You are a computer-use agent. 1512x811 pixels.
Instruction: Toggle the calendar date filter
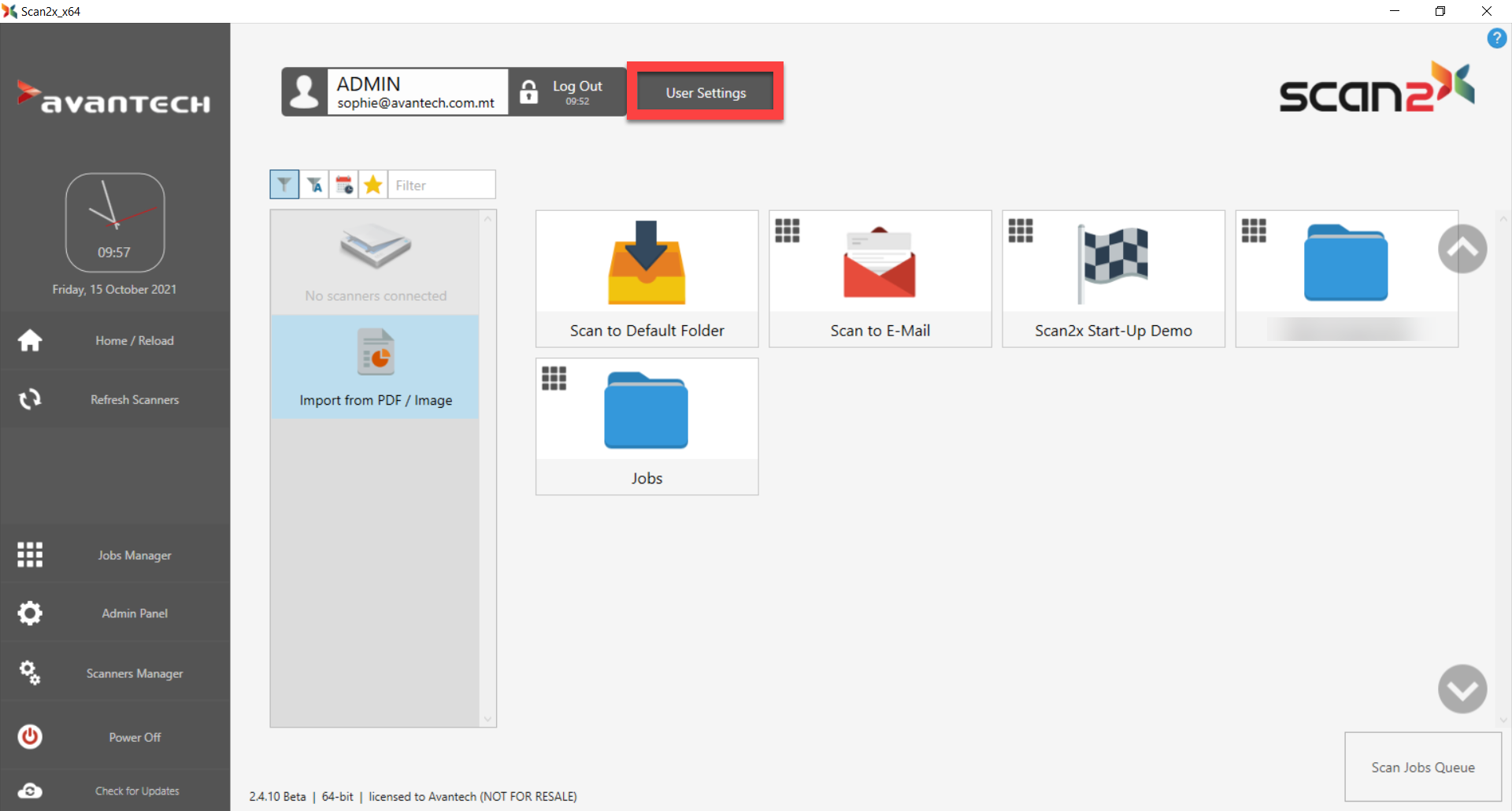click(x=344, y=185)
